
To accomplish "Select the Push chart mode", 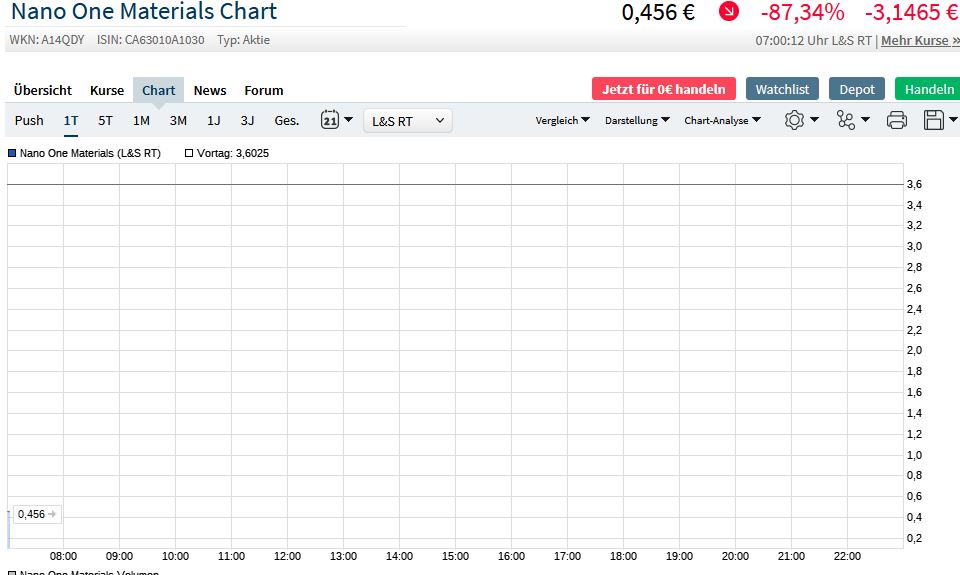I will (x=29, y=120).
